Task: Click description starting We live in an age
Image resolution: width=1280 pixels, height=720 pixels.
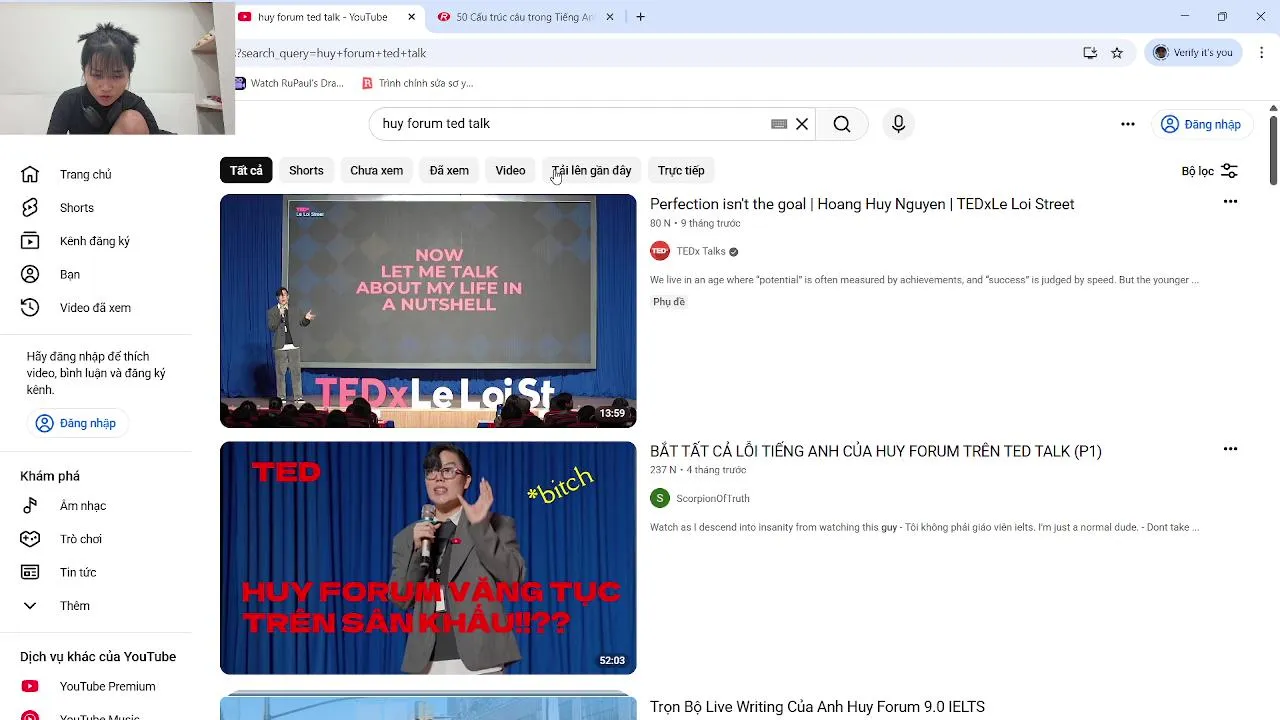Action: coord(924,280)
